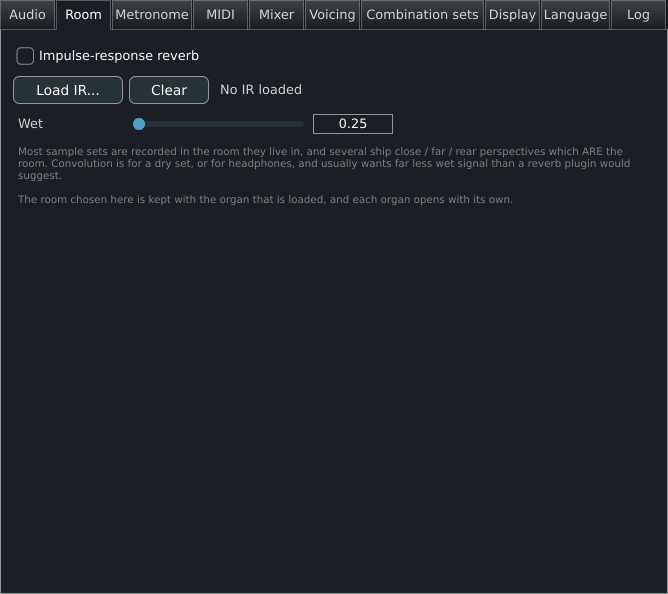This screenshot has height=594, width=668.
Task: View the Log tab
Action: point(638,14)
